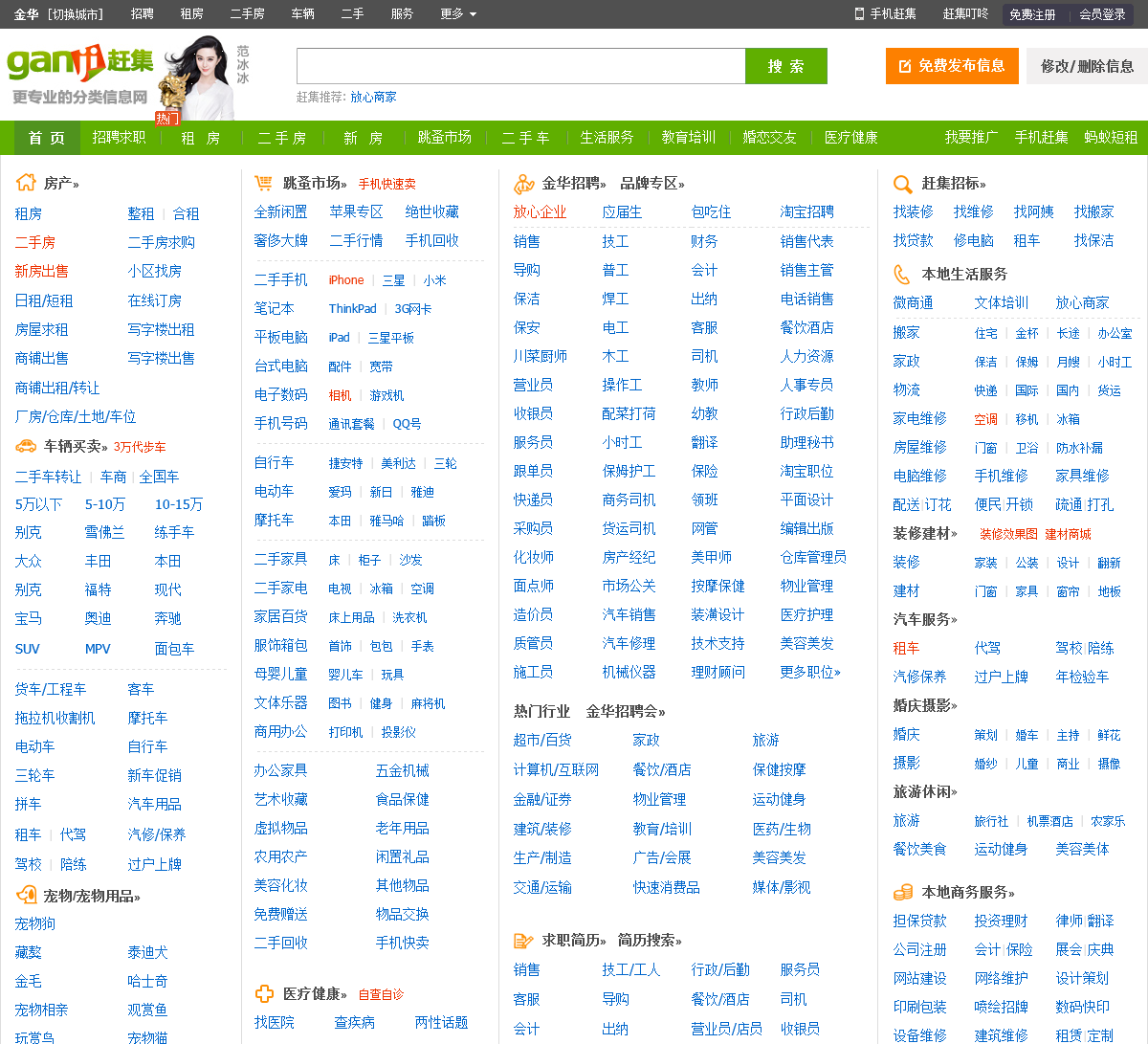The width and height of the screenshot is (1148, 1044).
Task: Click the shopping cart icon beside 跳蚤市场
Action: click(x=263, y=182)
